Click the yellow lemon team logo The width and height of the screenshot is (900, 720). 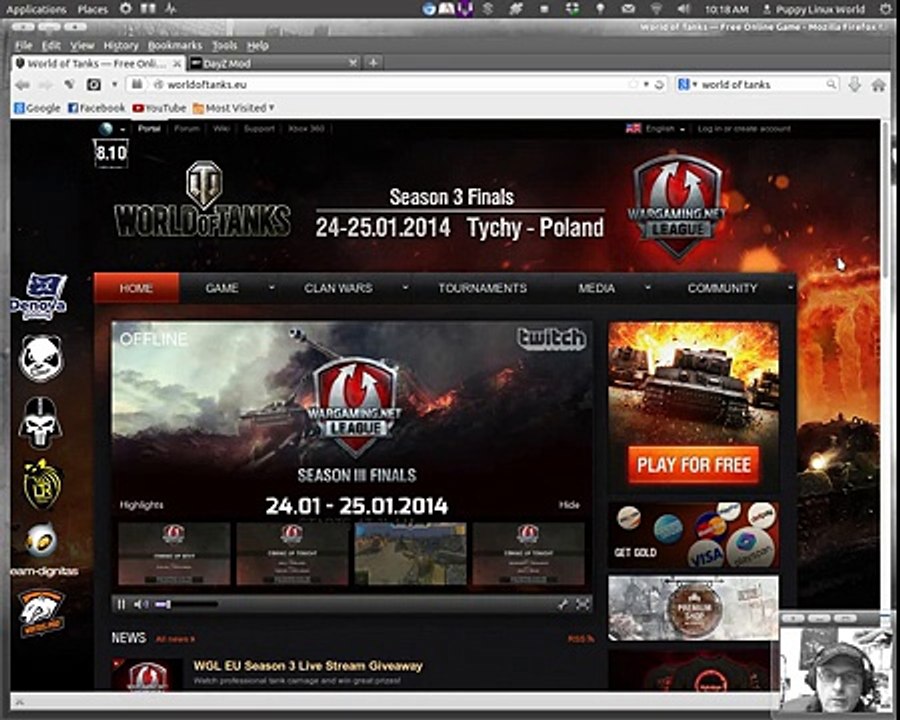pos(41,485)
